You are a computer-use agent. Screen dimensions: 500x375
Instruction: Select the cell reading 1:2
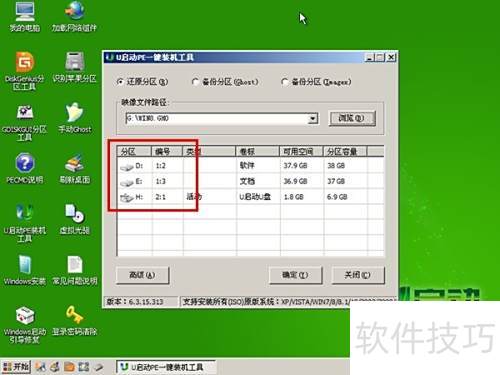pos(161,166)
